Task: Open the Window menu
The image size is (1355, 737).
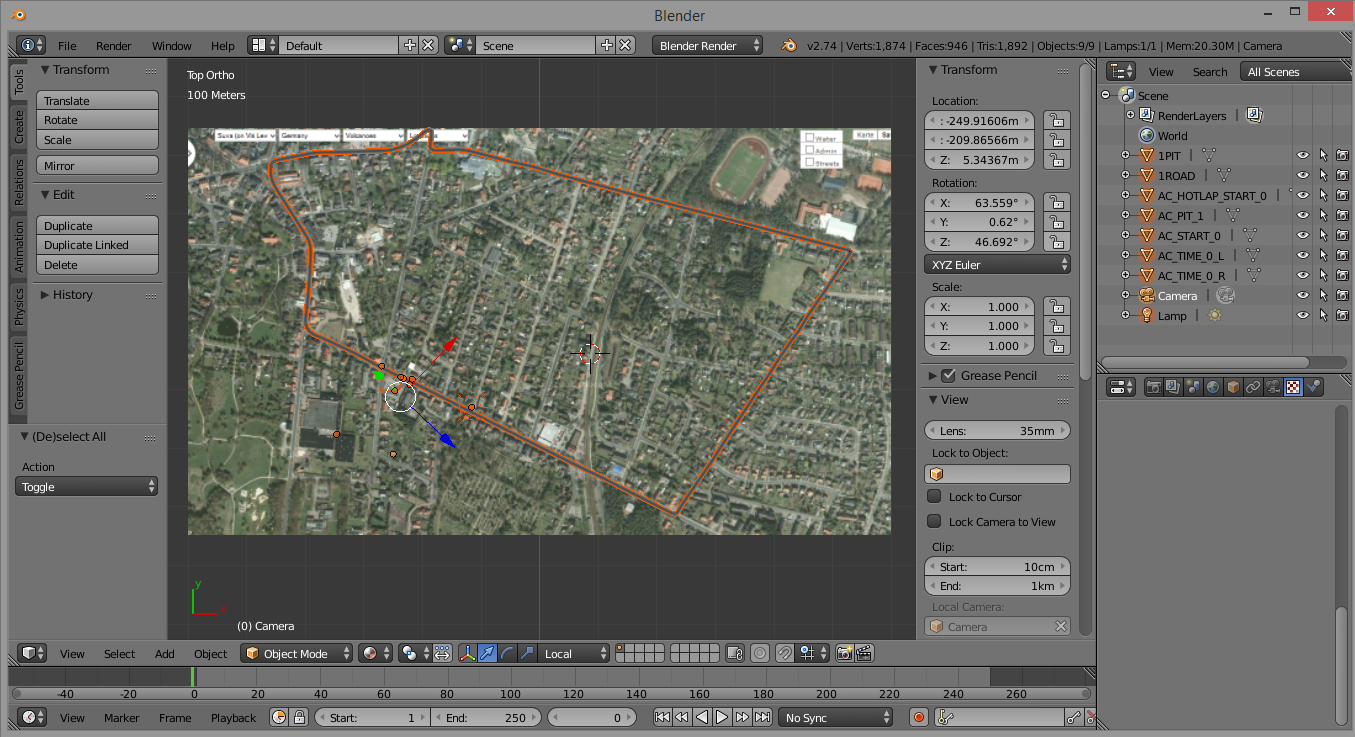Action: coord(172,45)
